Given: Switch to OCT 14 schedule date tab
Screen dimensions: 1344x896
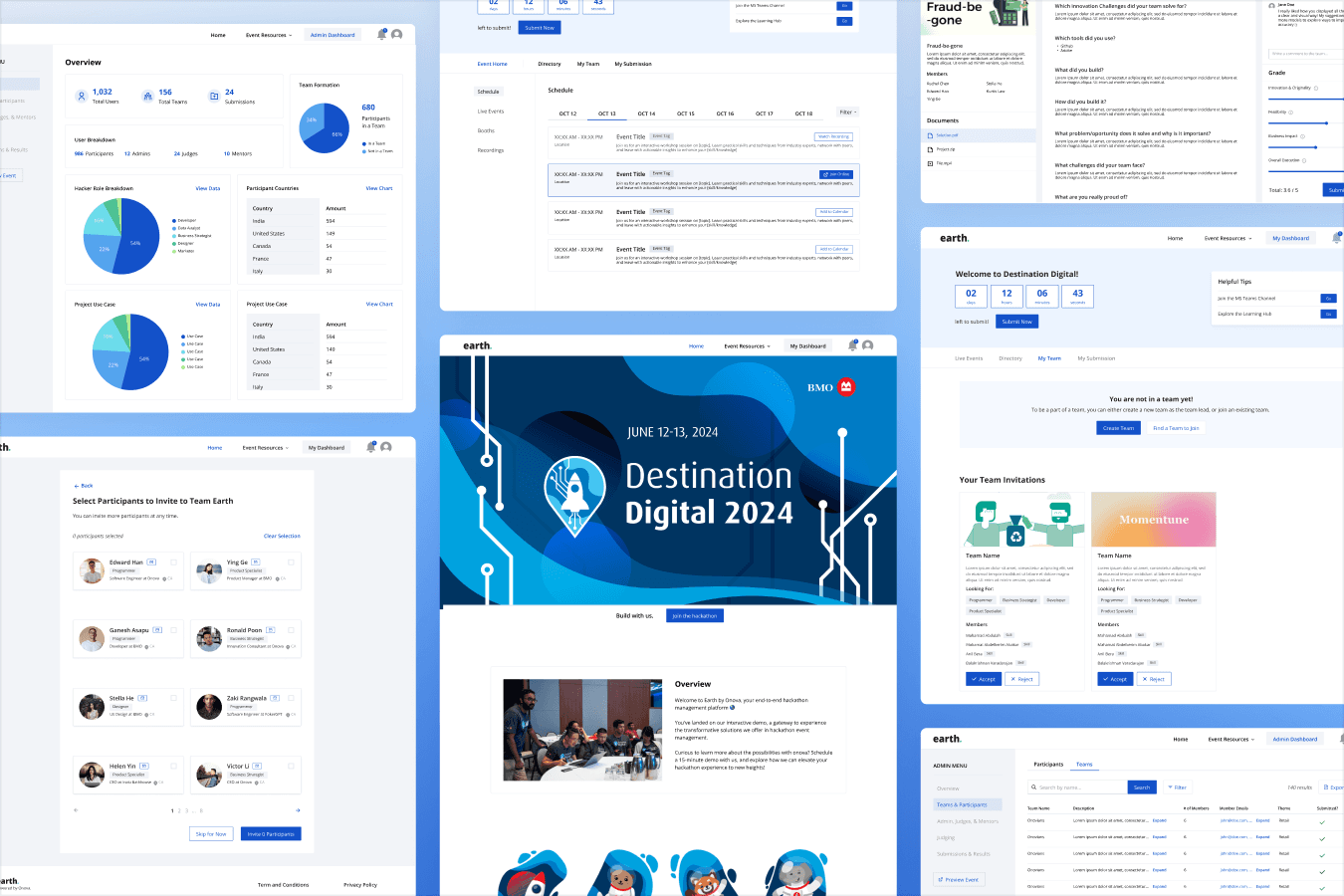Looking at the screenshot, I should point(646,113).
